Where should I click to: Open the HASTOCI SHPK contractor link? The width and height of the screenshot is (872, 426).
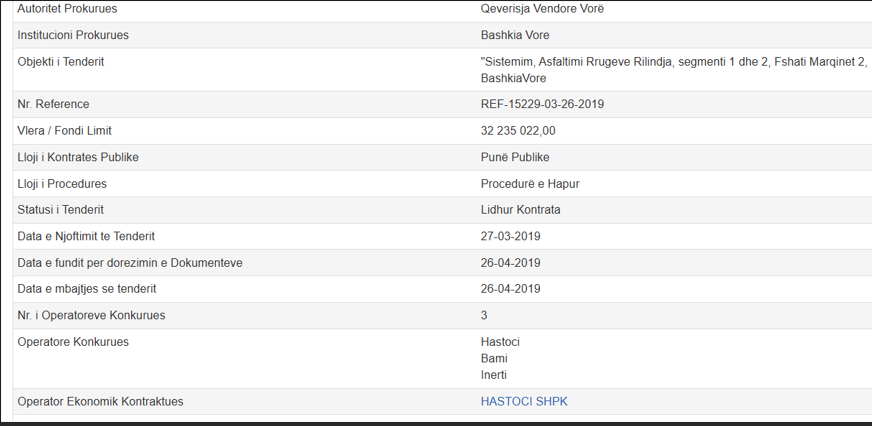(x=524, y=402)
